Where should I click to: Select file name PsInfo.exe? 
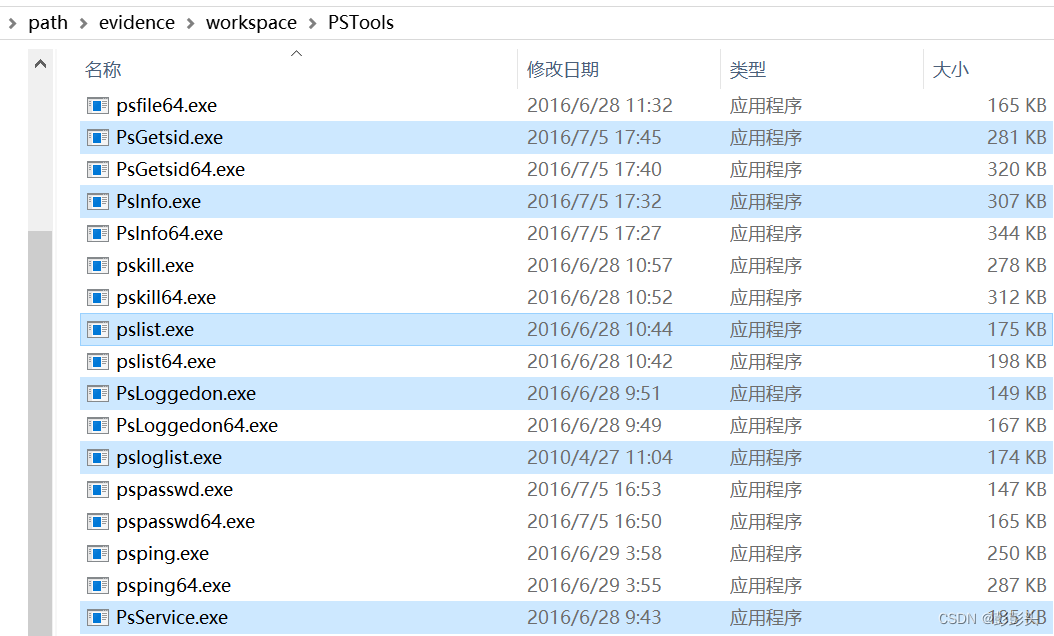click(x=159, y=202)
